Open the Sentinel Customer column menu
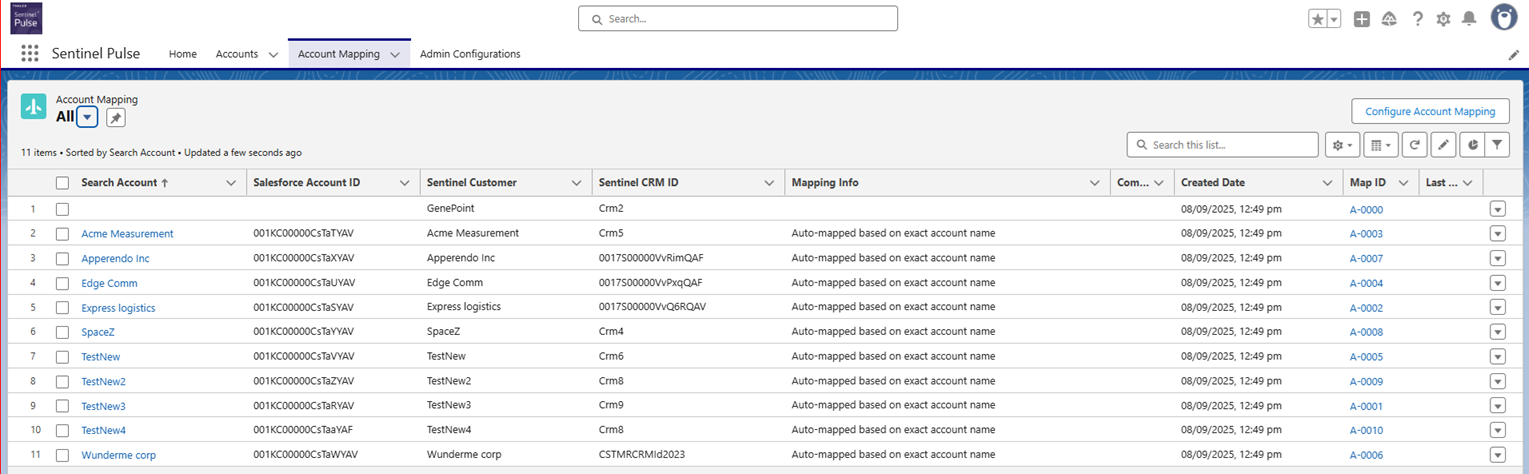1529x474 pixels. (x=576, y=183)
